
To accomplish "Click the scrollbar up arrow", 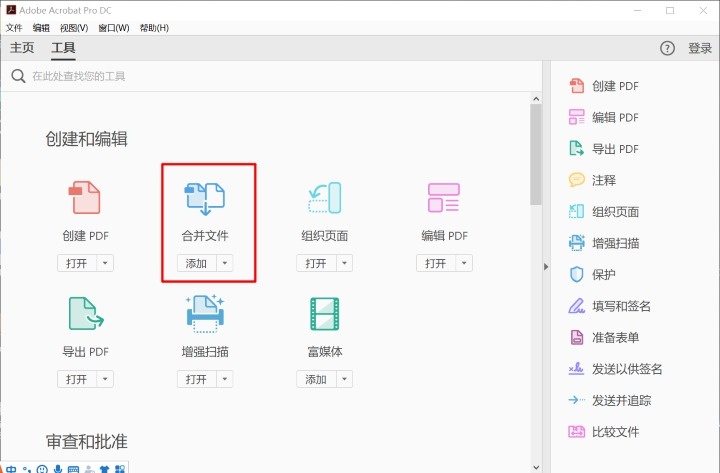I will [536, 99].
